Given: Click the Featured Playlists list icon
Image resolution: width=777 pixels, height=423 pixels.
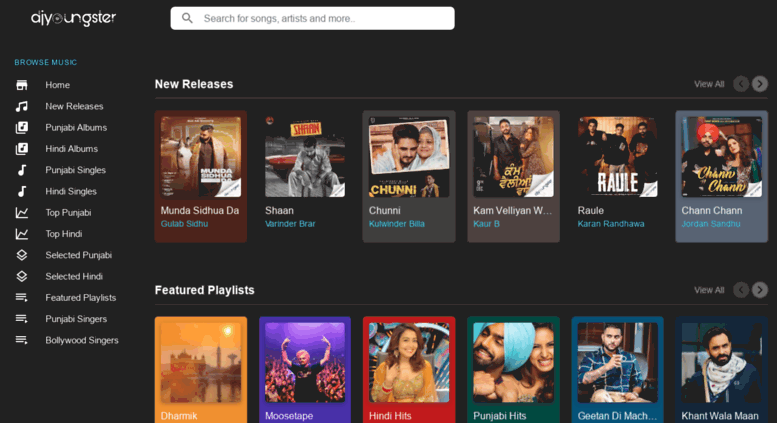Looking at the screenshot, I should (x=21, y=298).
